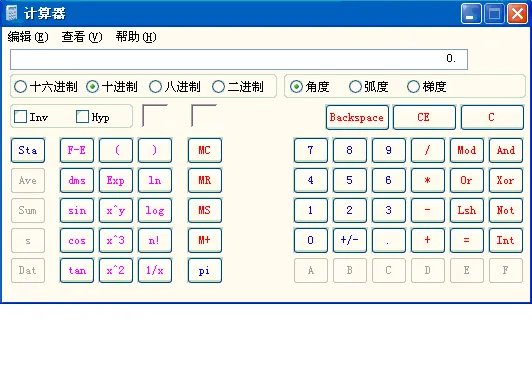Click the digit 2 key
This screenshot has width=532, height=384.
pyautogui.click(x=350, y=210)
